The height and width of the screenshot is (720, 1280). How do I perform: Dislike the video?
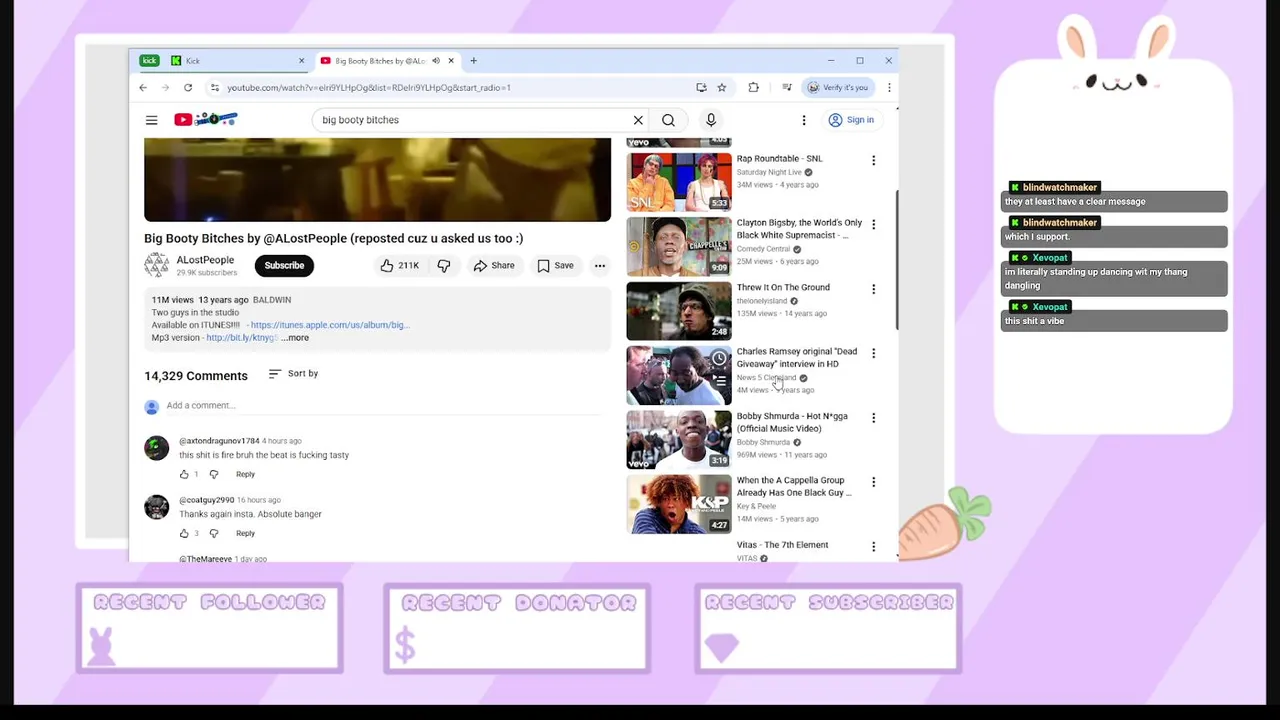(443, 266)
